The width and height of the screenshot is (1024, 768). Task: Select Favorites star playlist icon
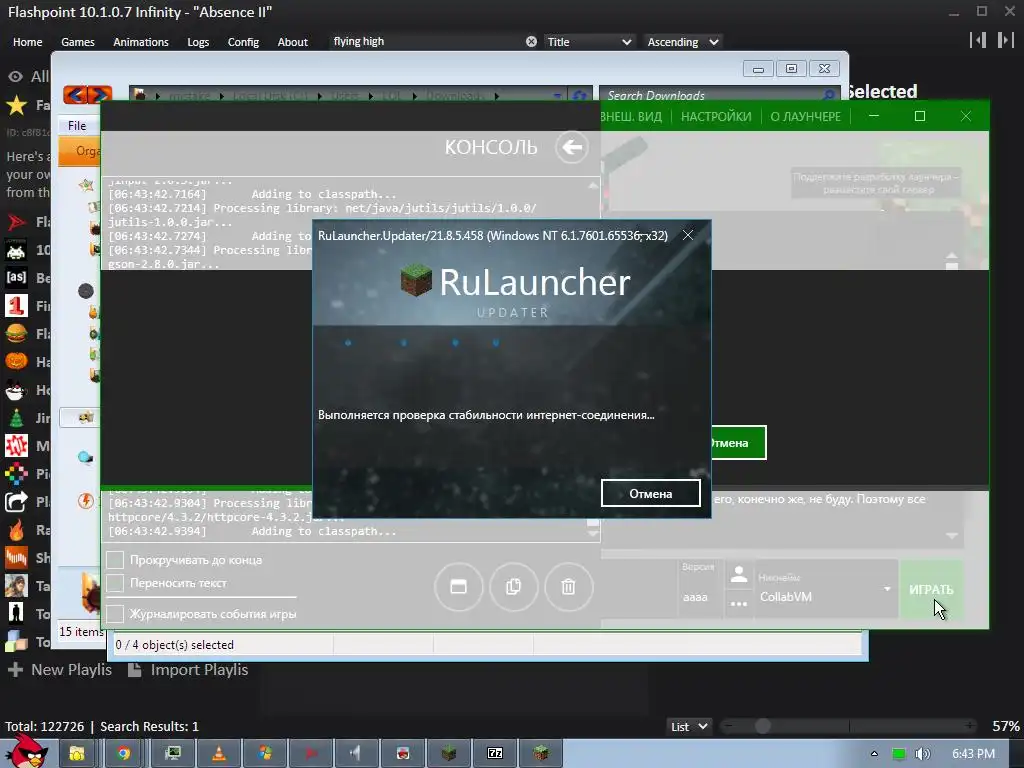tap(16, 104)
